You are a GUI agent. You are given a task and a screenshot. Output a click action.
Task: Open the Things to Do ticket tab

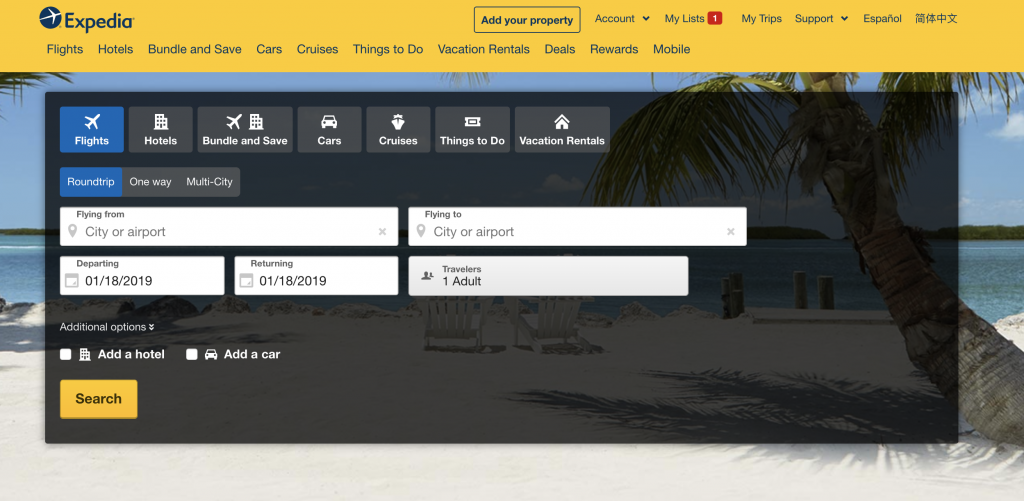472,129
